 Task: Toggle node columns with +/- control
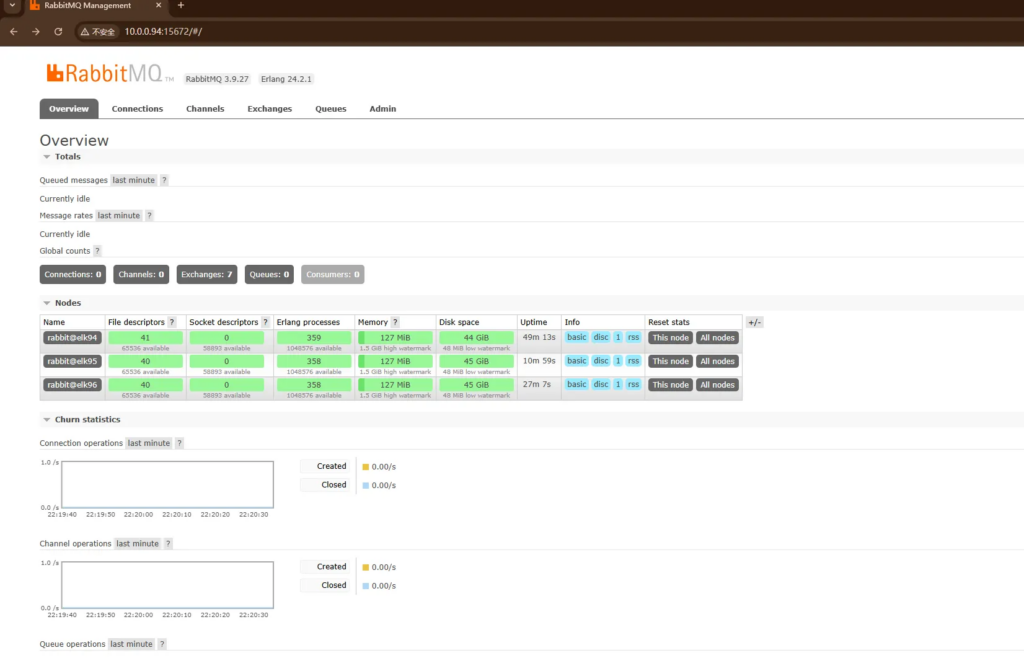click(754, 322)
